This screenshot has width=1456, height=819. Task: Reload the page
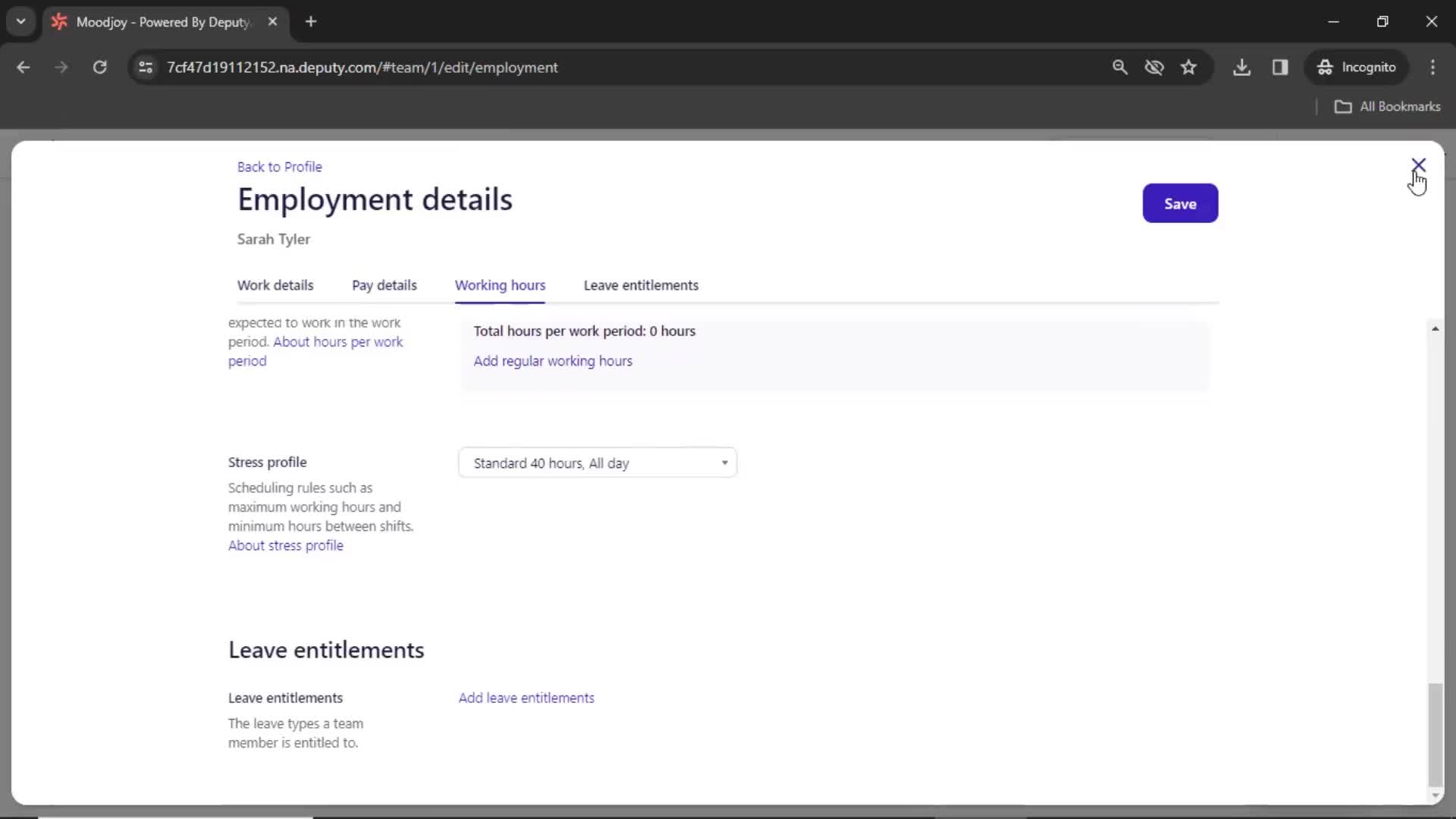pyautogui.click(x=99, y=67)
